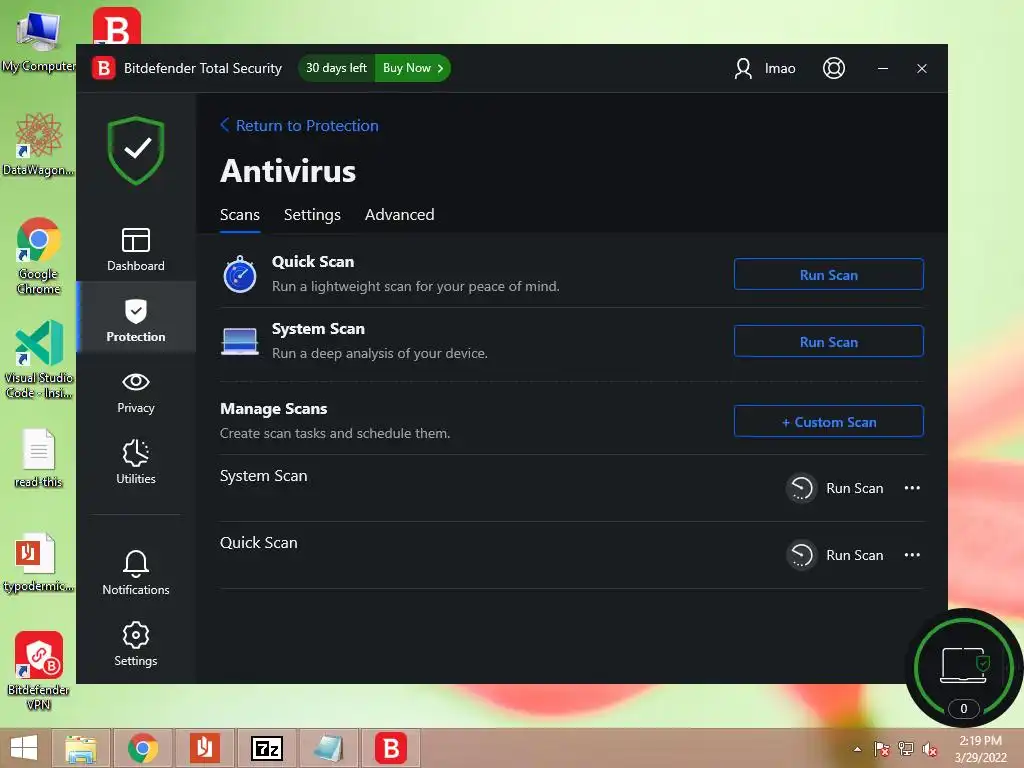Click the Manage Scans heading
Screen dimensions: 1024x768
click(274, 409)
